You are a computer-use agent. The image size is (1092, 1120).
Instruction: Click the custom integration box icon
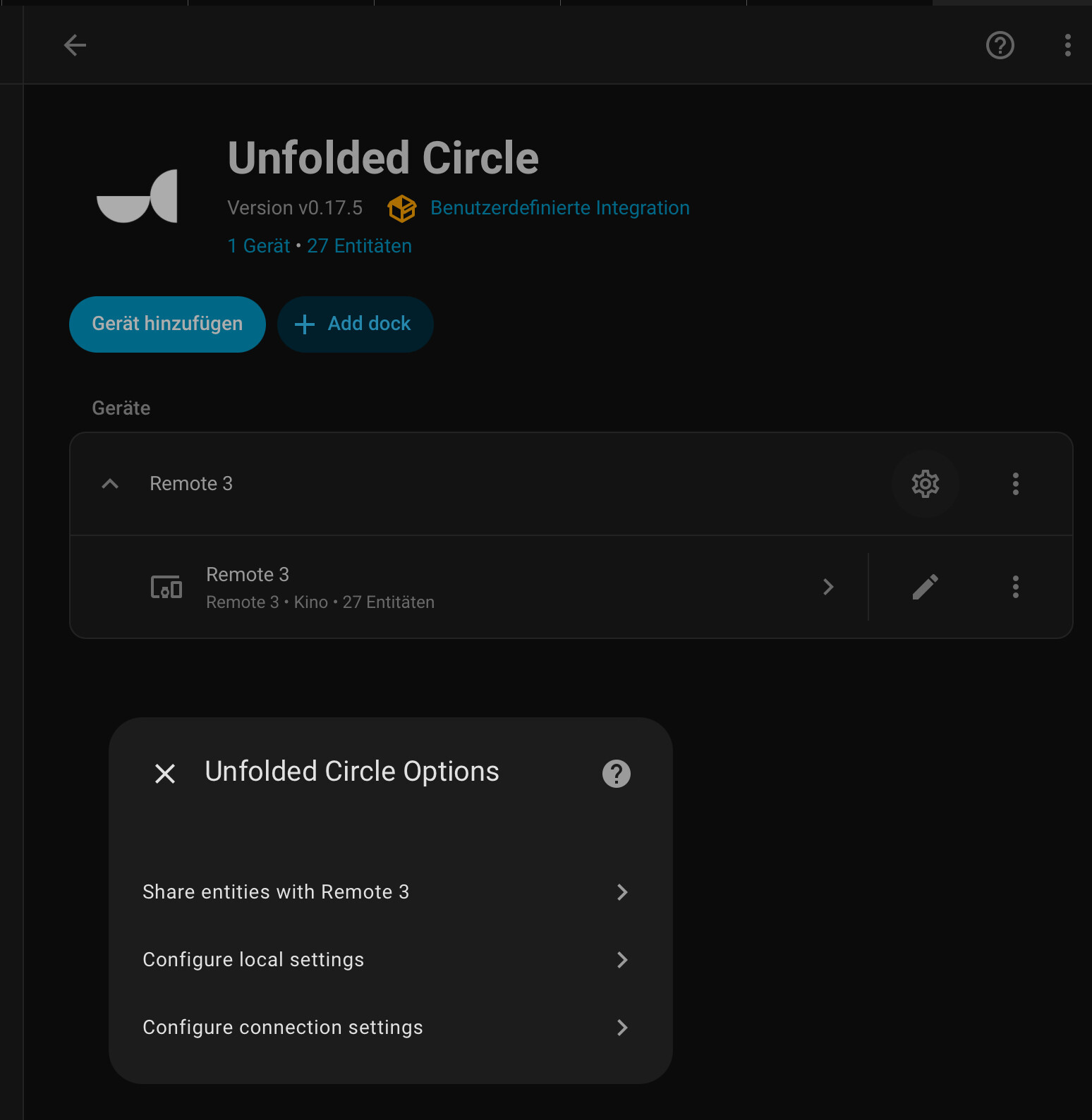(x=401, y=208)
